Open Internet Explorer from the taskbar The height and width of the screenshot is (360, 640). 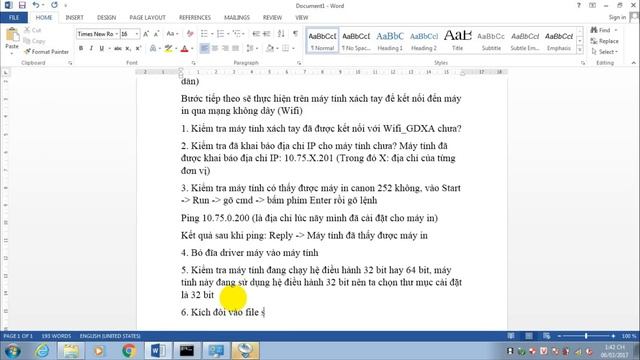point(42,351)
